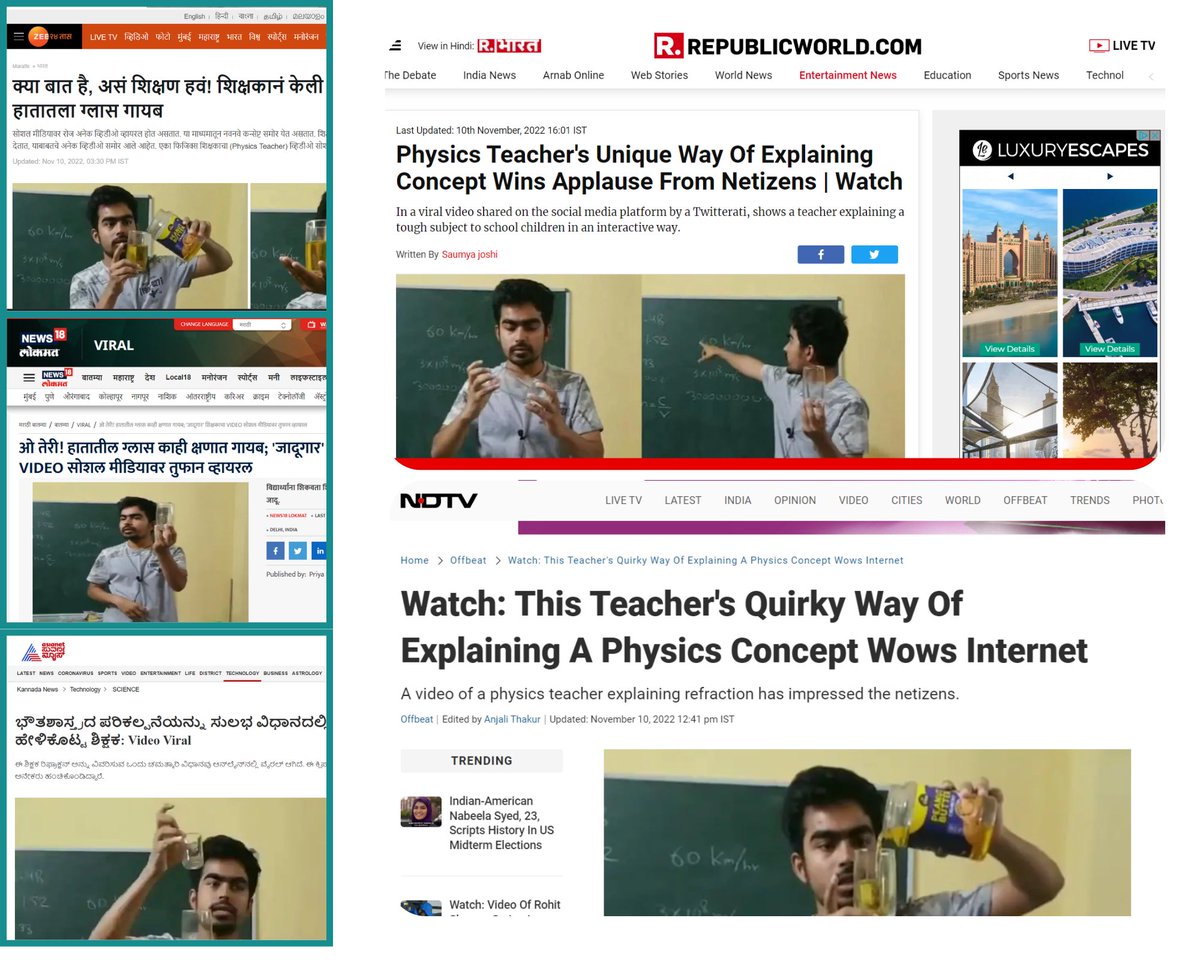Share Republic article on Twitter

(x=874, y=254)
